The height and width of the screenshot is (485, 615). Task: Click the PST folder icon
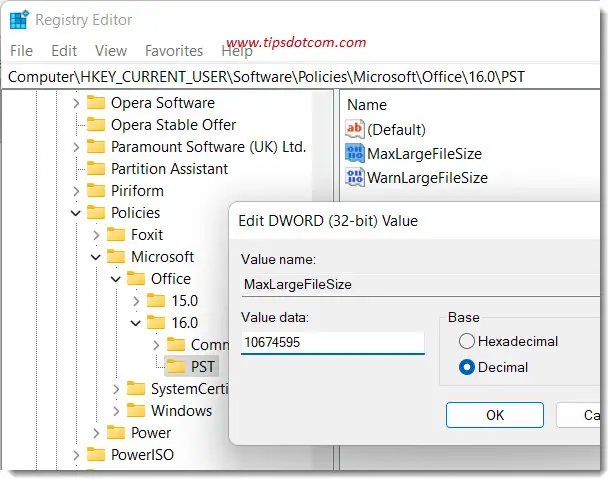point(176,367)
